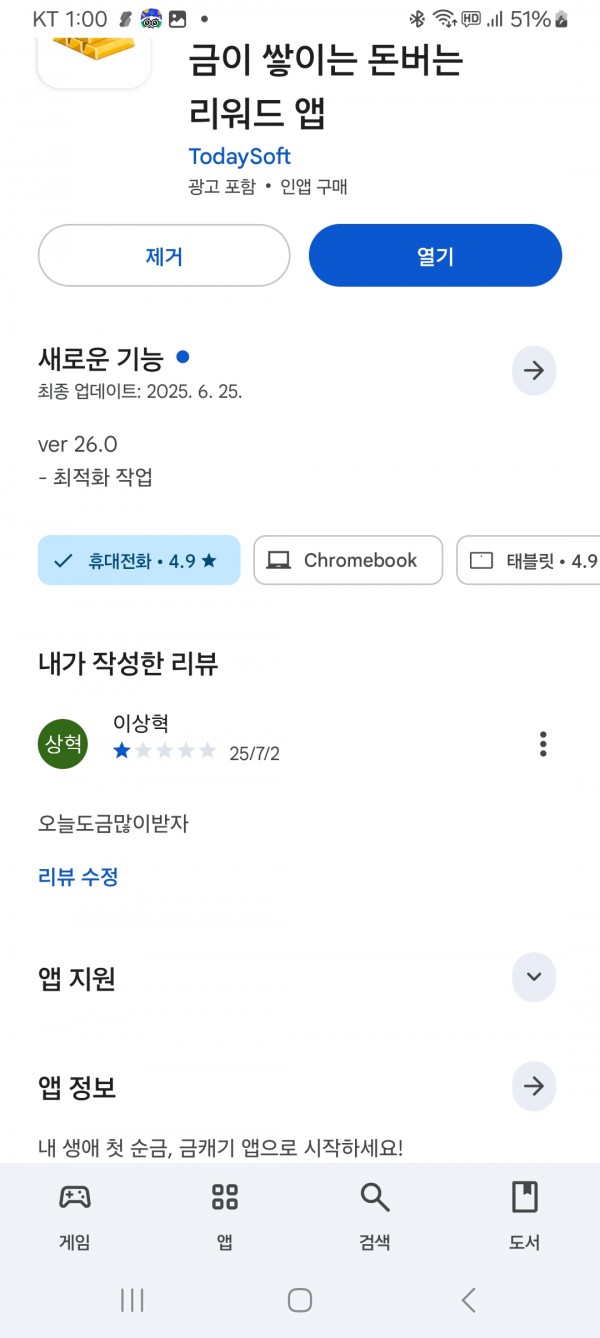Open the TodaySoft developer link
The image size is (600, 1338).
(x=240, y=156)
